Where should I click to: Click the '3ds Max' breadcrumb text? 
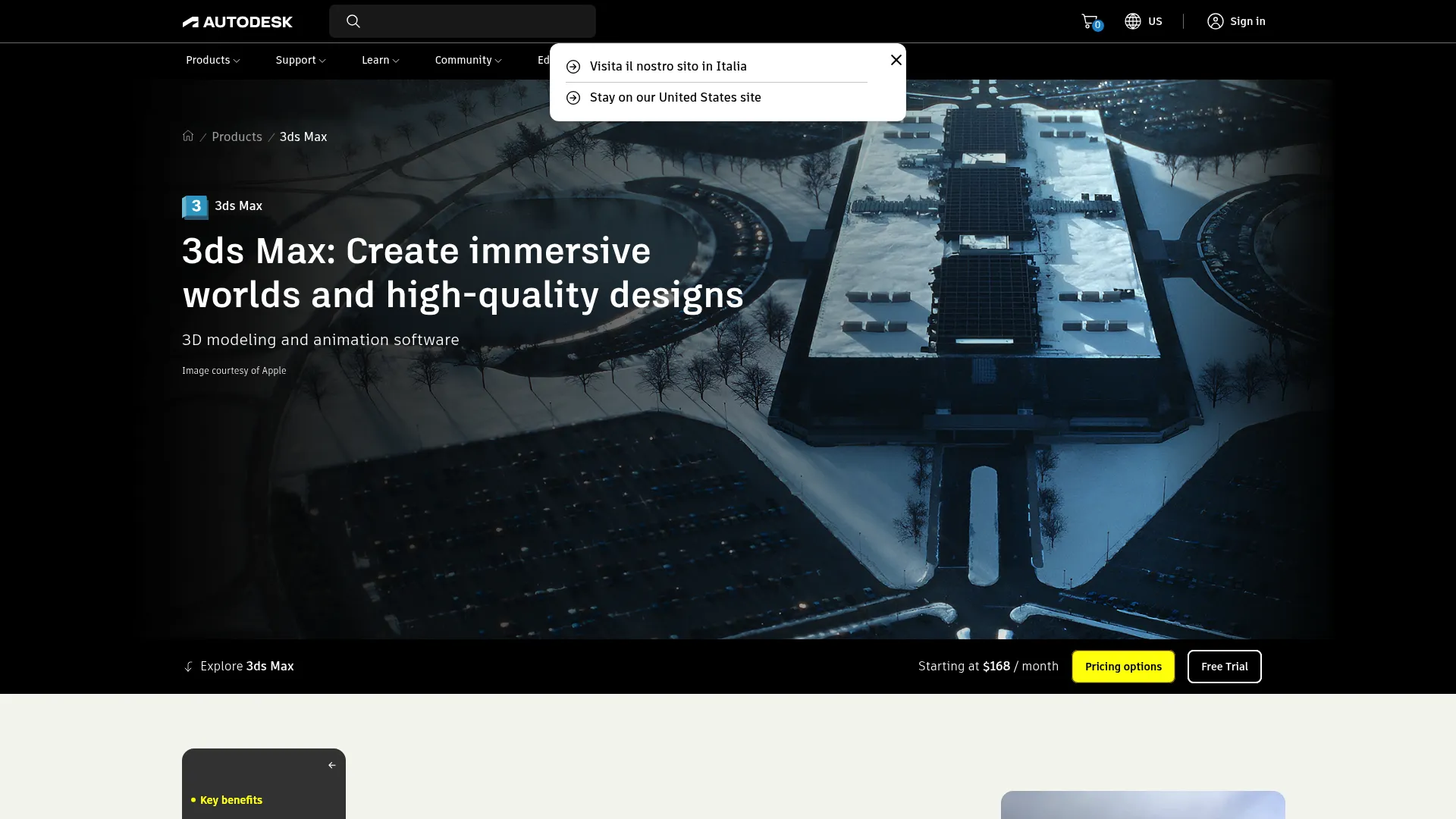coord(303,137)
